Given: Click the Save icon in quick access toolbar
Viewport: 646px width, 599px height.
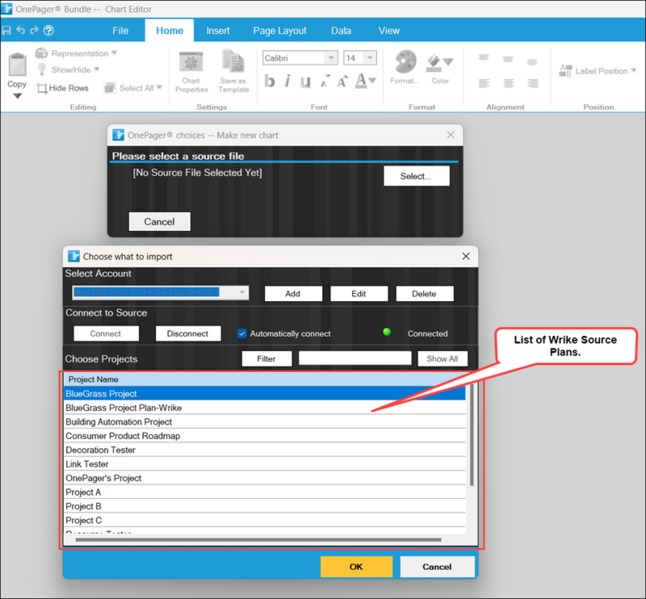Looking at the screenshot, I should click(x=6, y=30).
